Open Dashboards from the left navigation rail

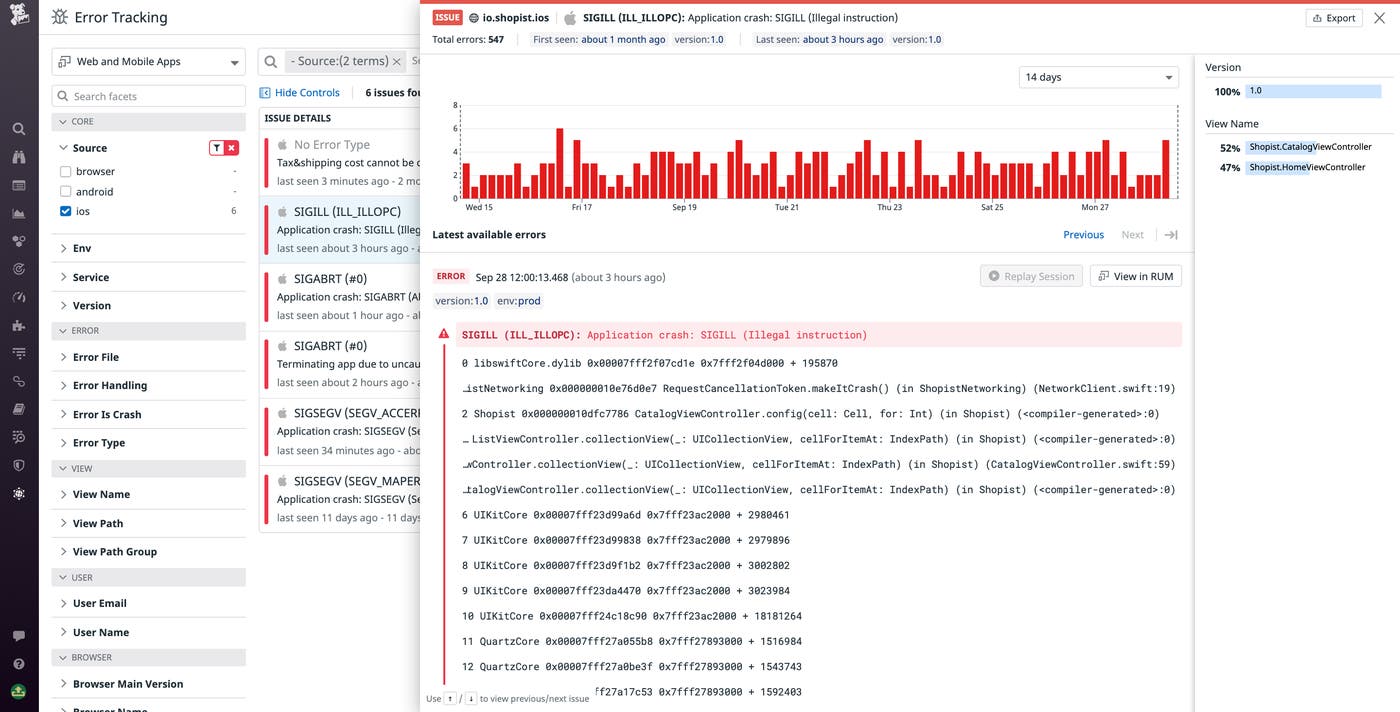click(17, 185)
